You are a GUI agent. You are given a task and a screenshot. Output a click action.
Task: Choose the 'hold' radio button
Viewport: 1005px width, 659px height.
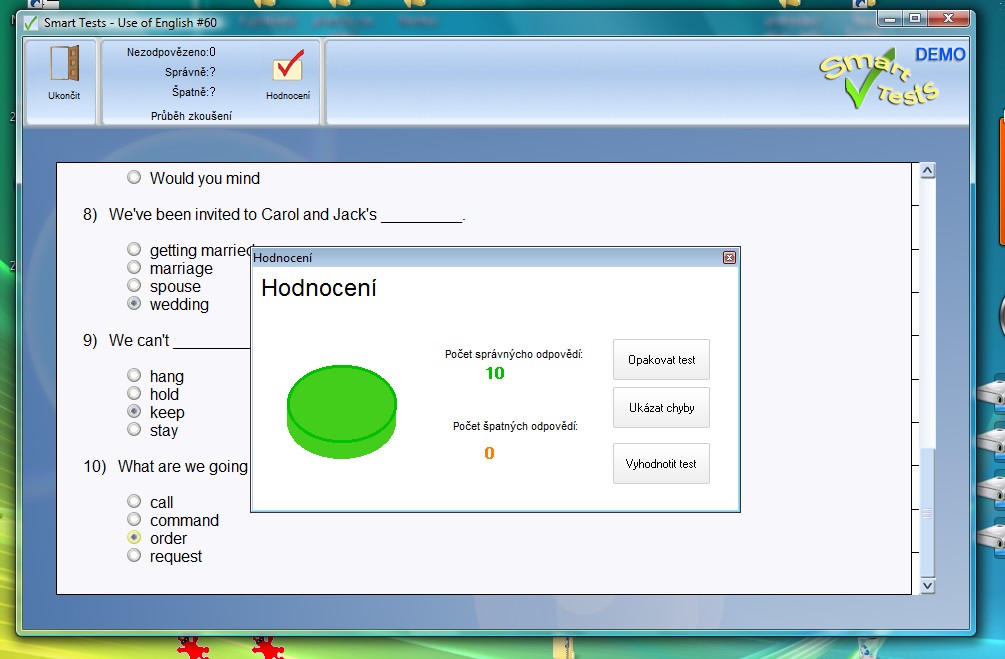pyautogui.click(x=134, y=394)
